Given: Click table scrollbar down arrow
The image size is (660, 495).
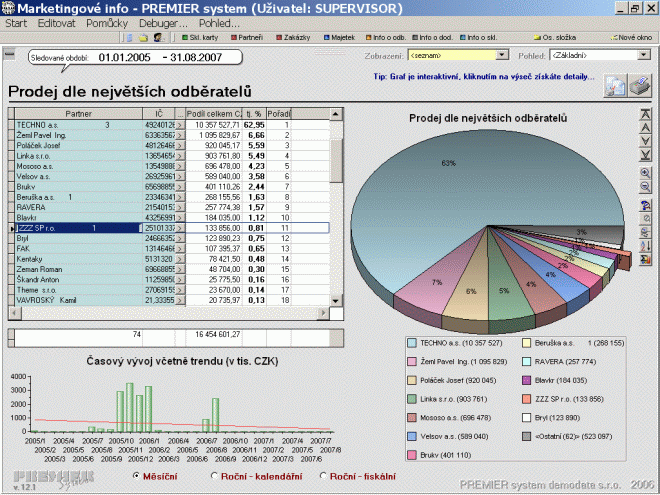Looking at the screenshot, I should [x=336, y=301].
